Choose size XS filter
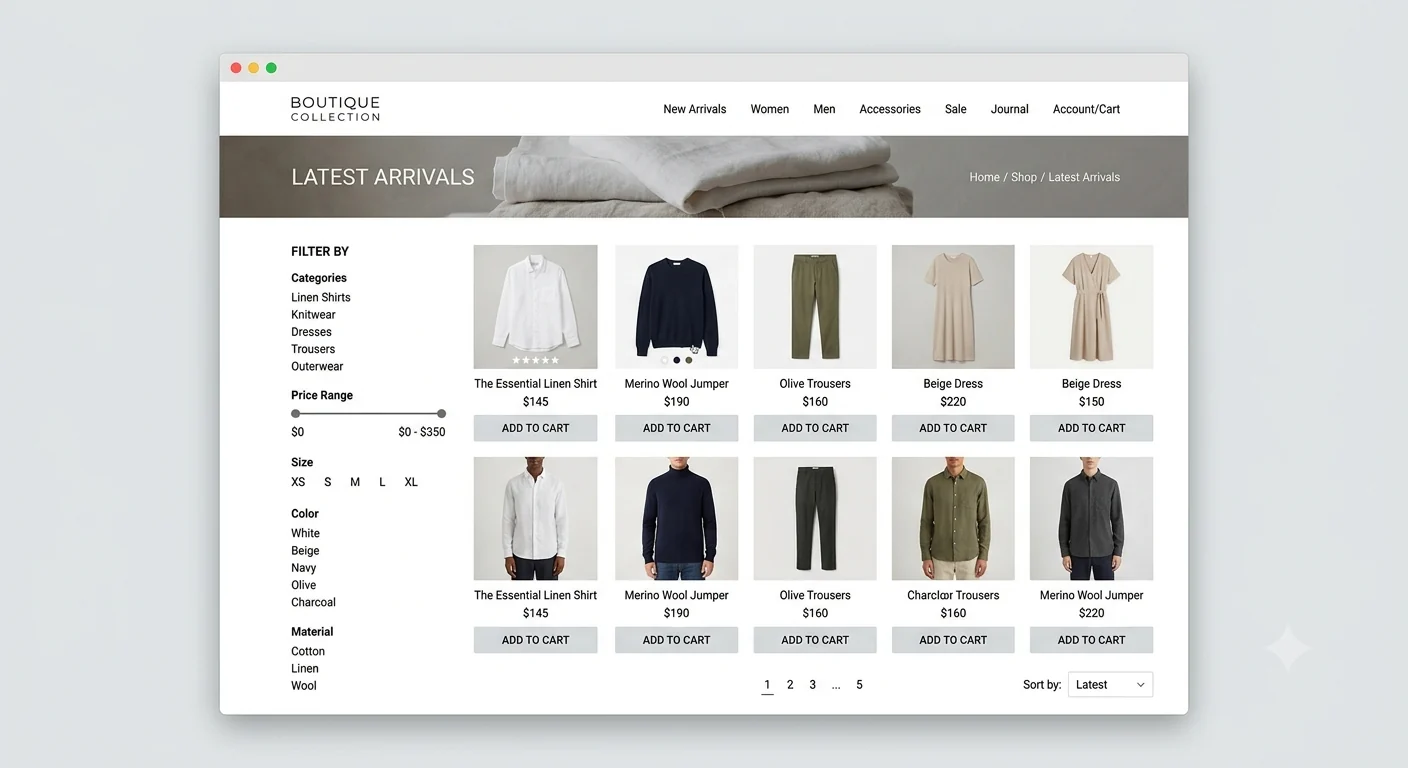 [x=298, y=482]
